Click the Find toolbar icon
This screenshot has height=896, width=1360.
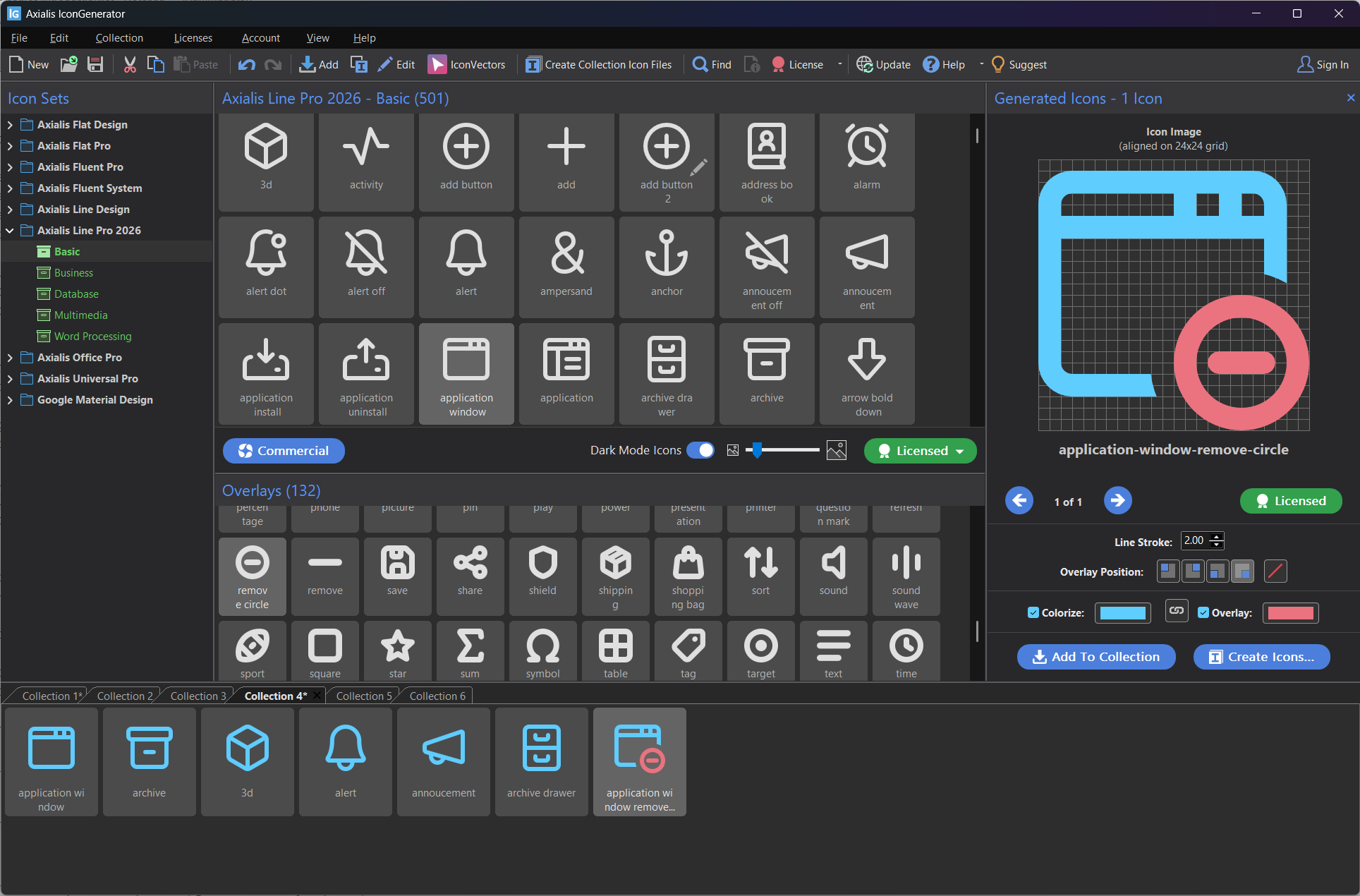tap(711, 64)
